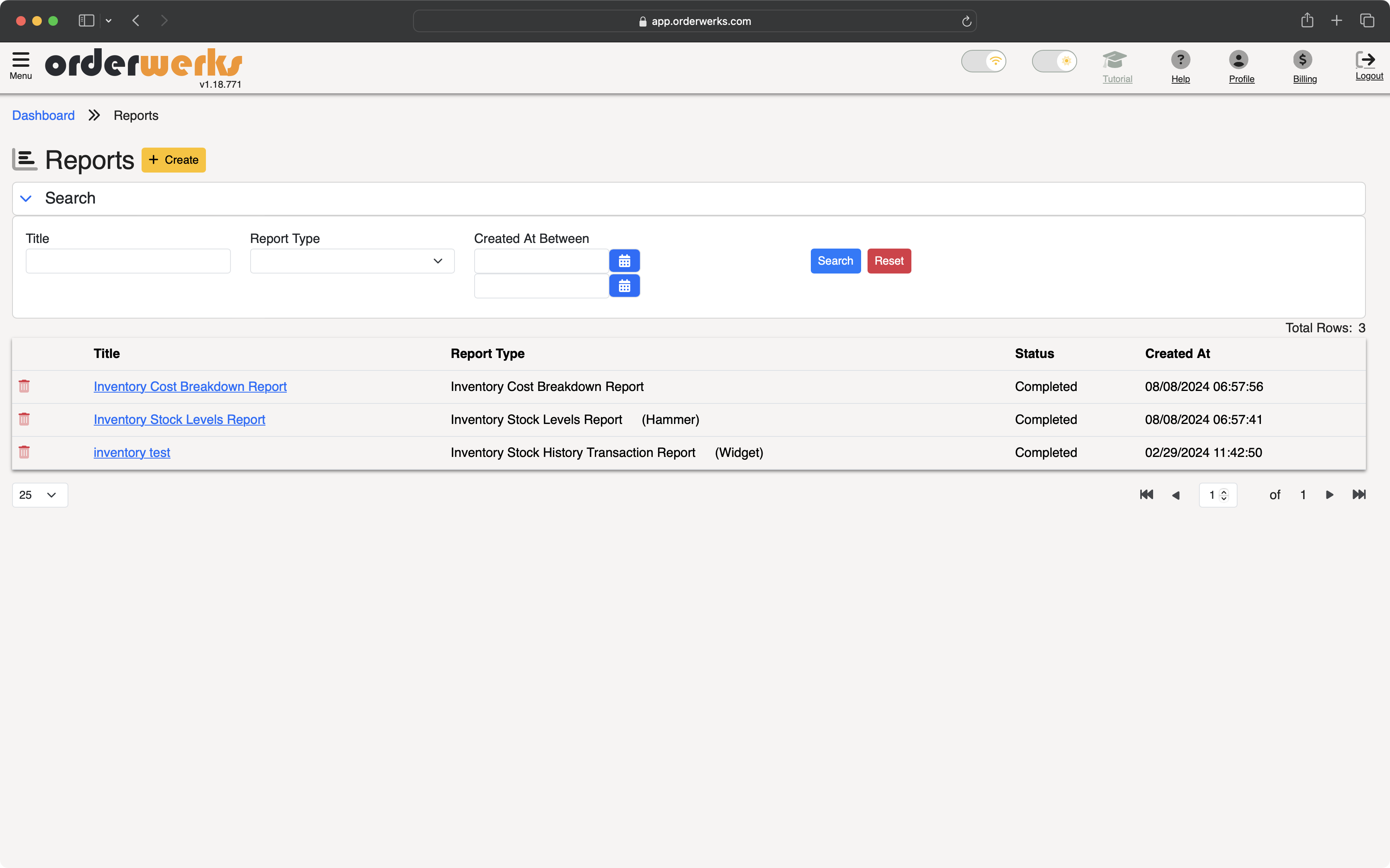Delete the Inventory Cost Breakdown Report row

pyautogui.click(x=24, y=387)
